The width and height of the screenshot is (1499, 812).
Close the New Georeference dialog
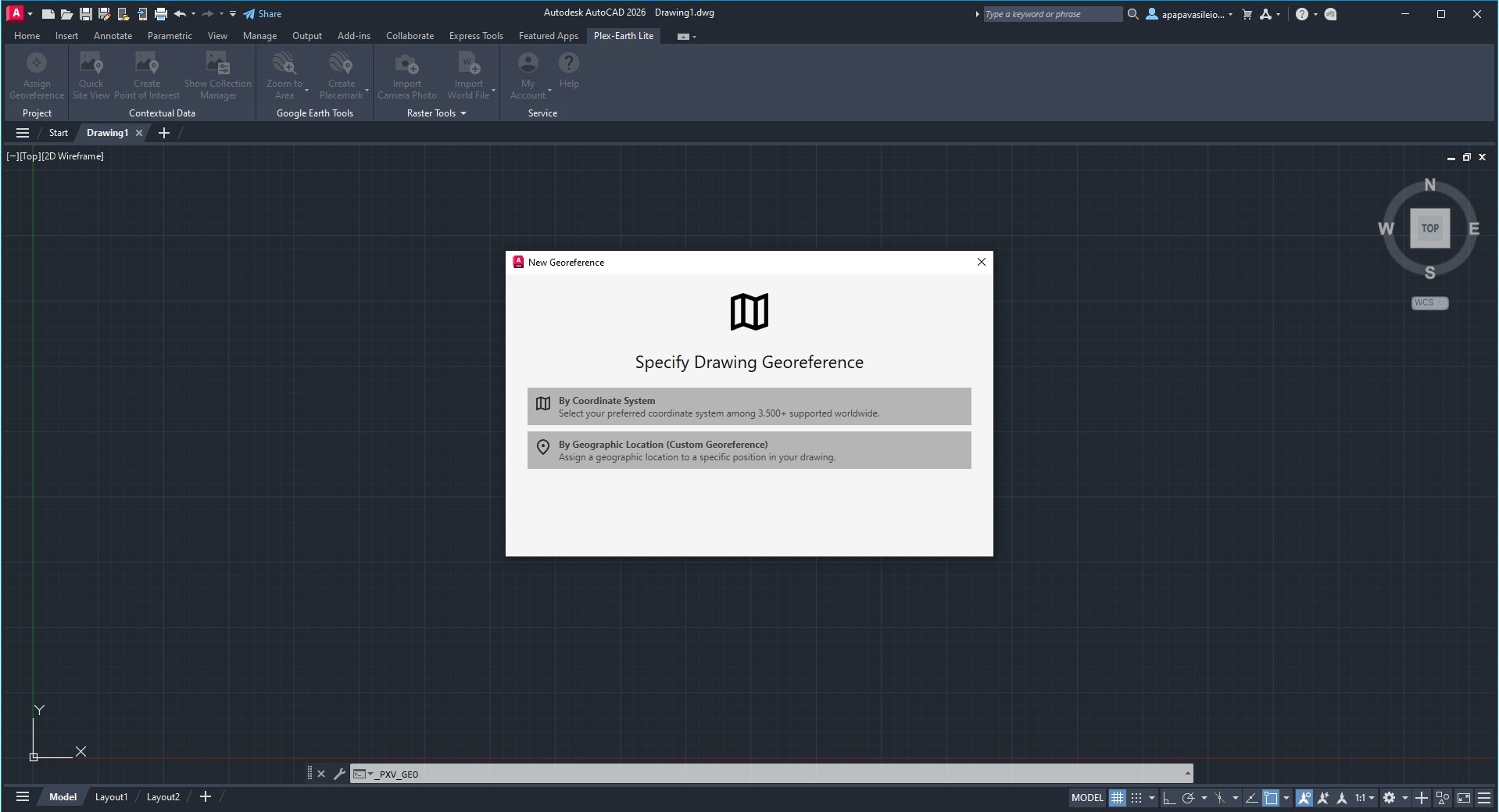[982, 262]
